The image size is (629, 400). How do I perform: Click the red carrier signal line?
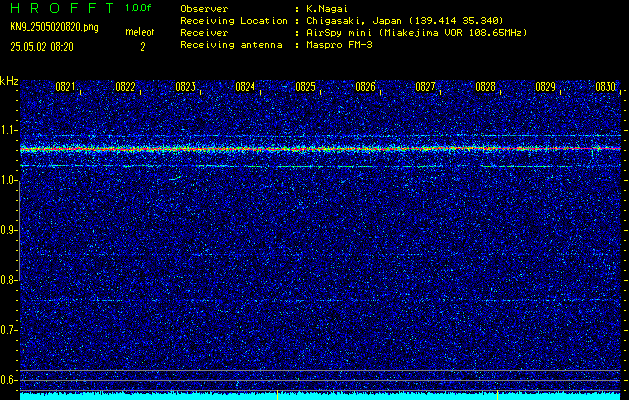coord(320,149)
